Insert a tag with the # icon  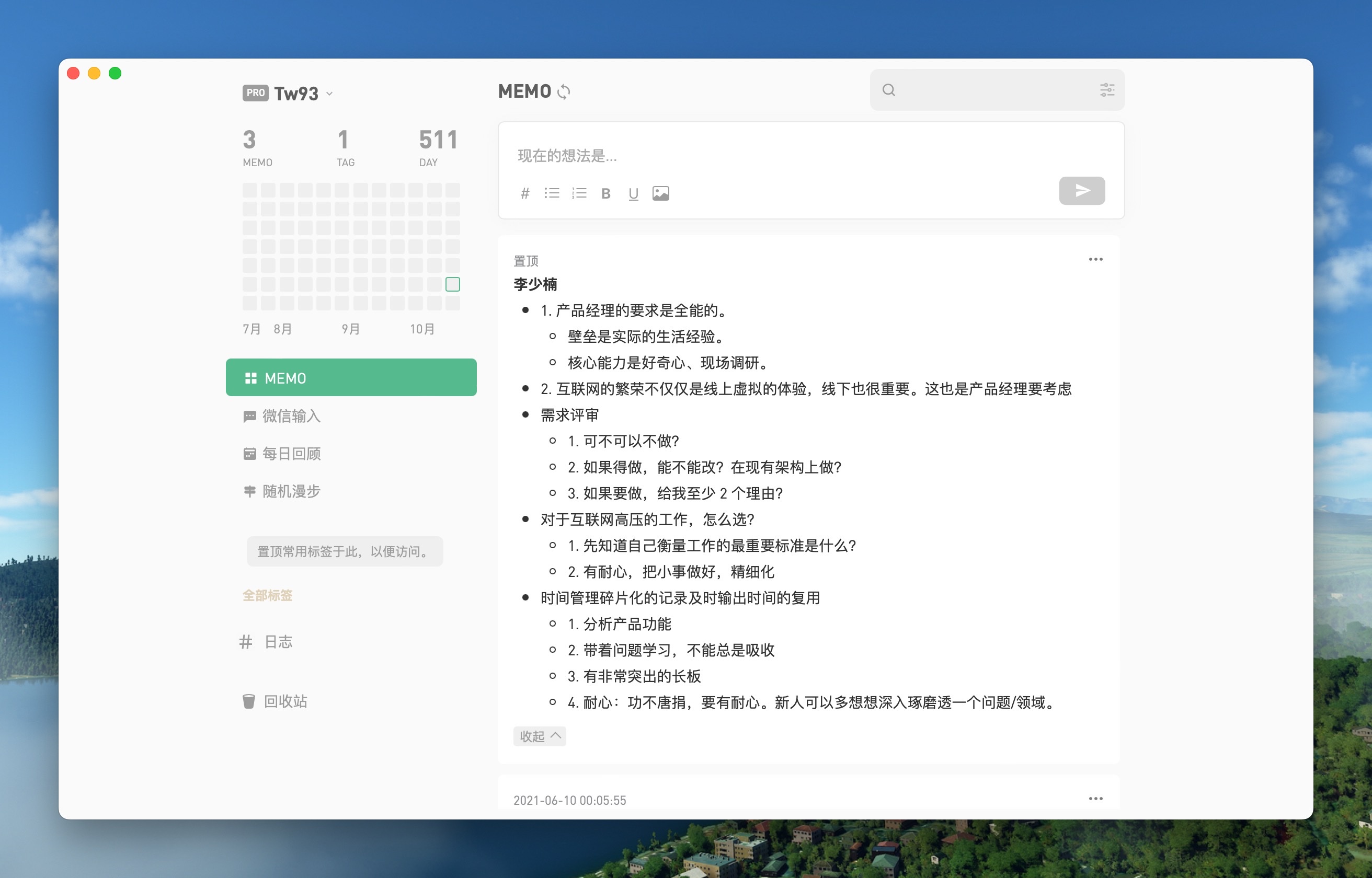click(524, 193)
